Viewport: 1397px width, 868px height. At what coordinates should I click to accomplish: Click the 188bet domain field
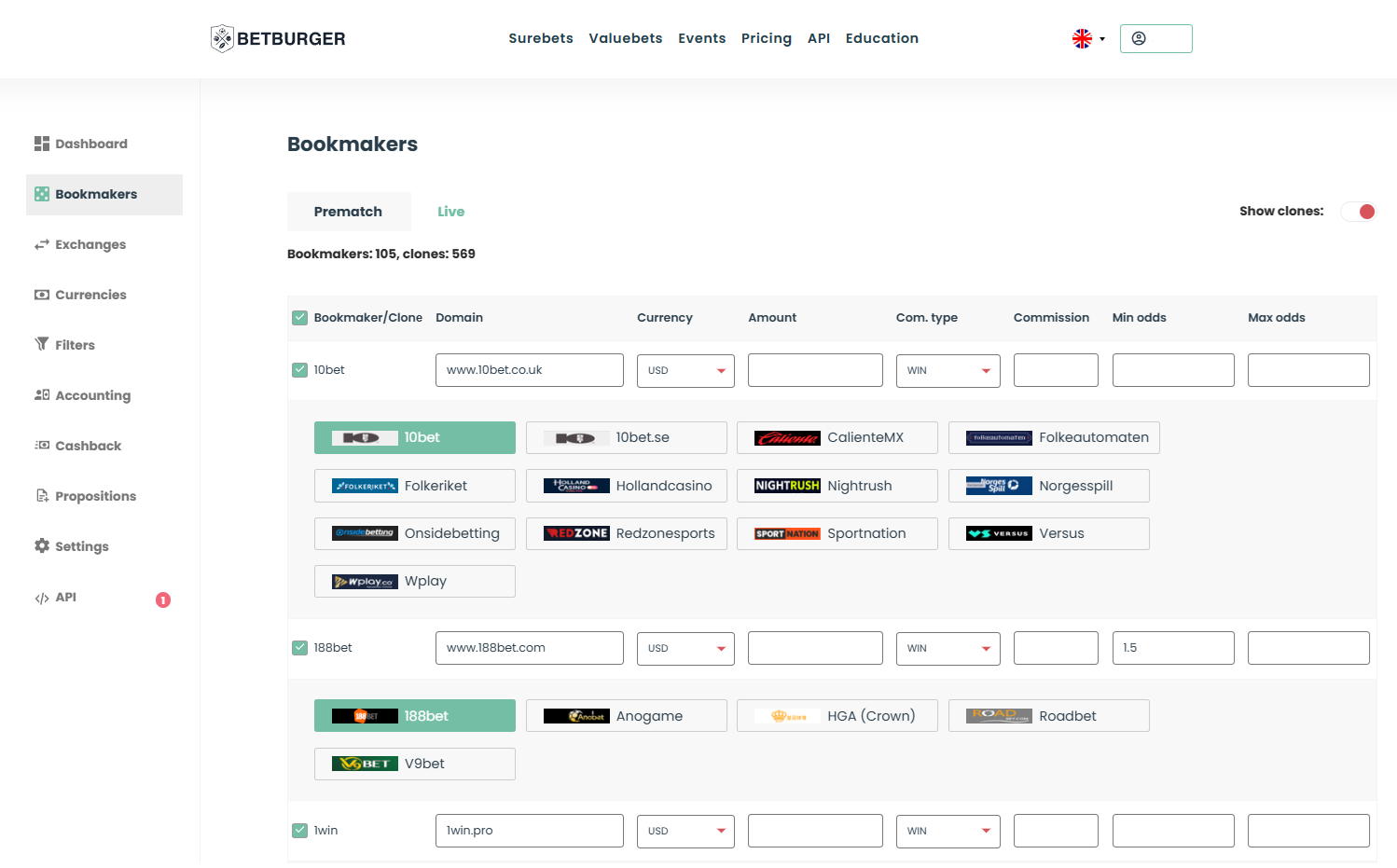pyautogui.click(x=530, y=648)
